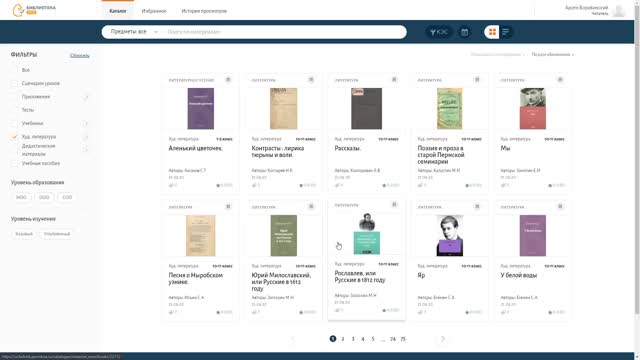The width and height of the screenshot is (640, 360).
Task: Expand the Учебники filter chevron
Action: point(86,123)
